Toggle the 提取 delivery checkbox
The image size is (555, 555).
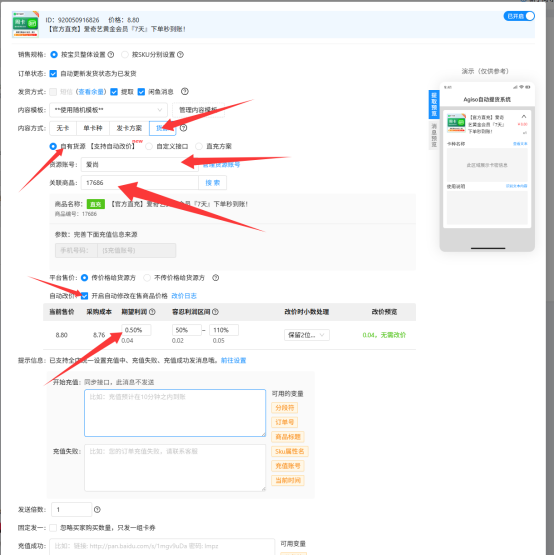[x=114, y=92]
